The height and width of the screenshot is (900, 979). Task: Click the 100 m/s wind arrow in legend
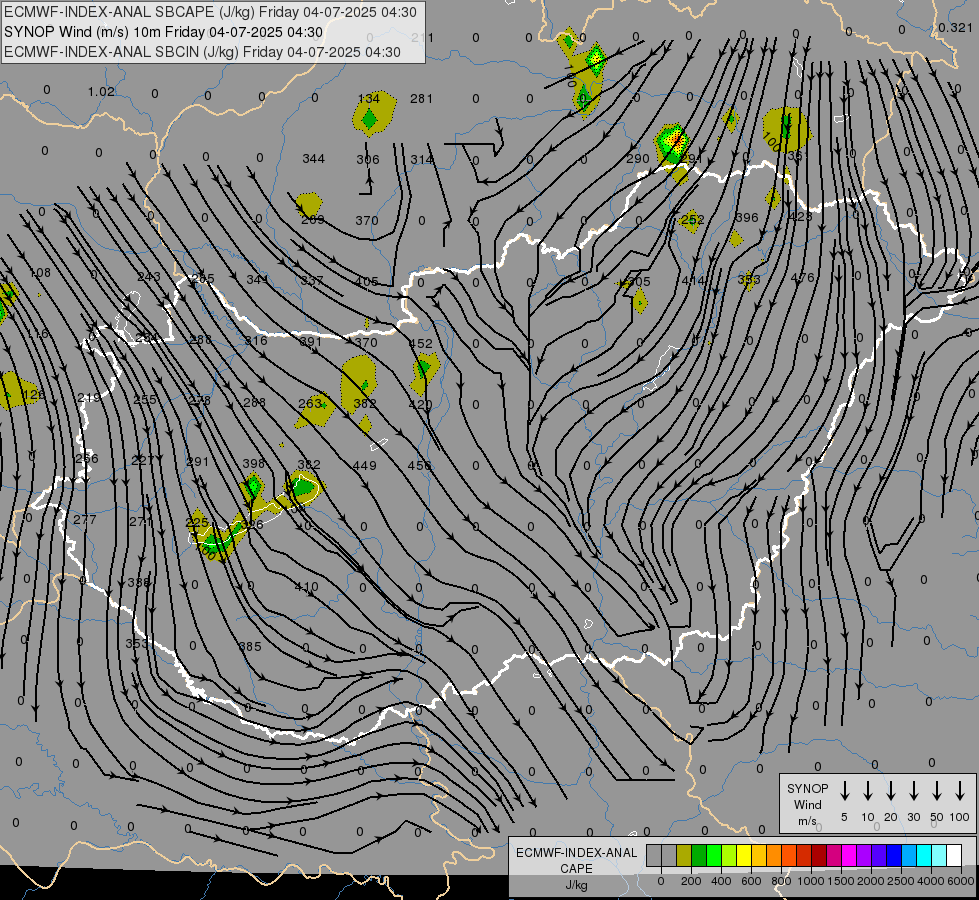tap(960, 791)
